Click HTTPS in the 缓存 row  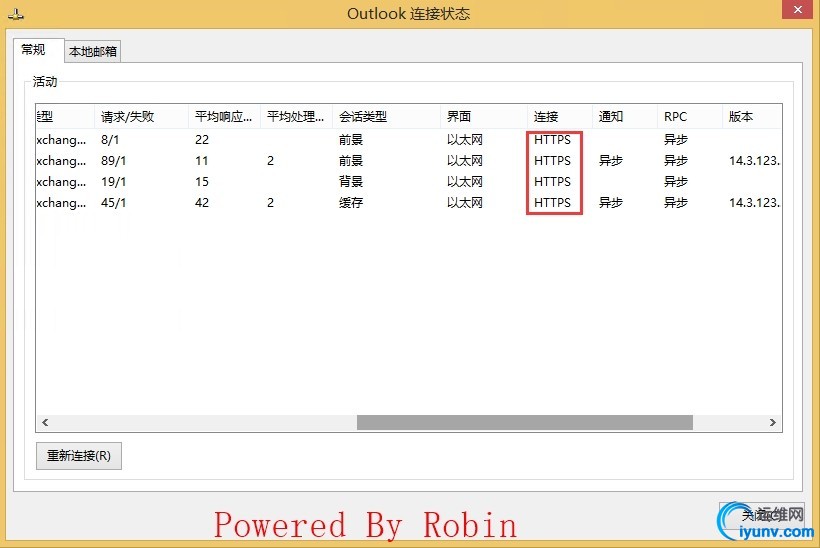pos(552,202)
